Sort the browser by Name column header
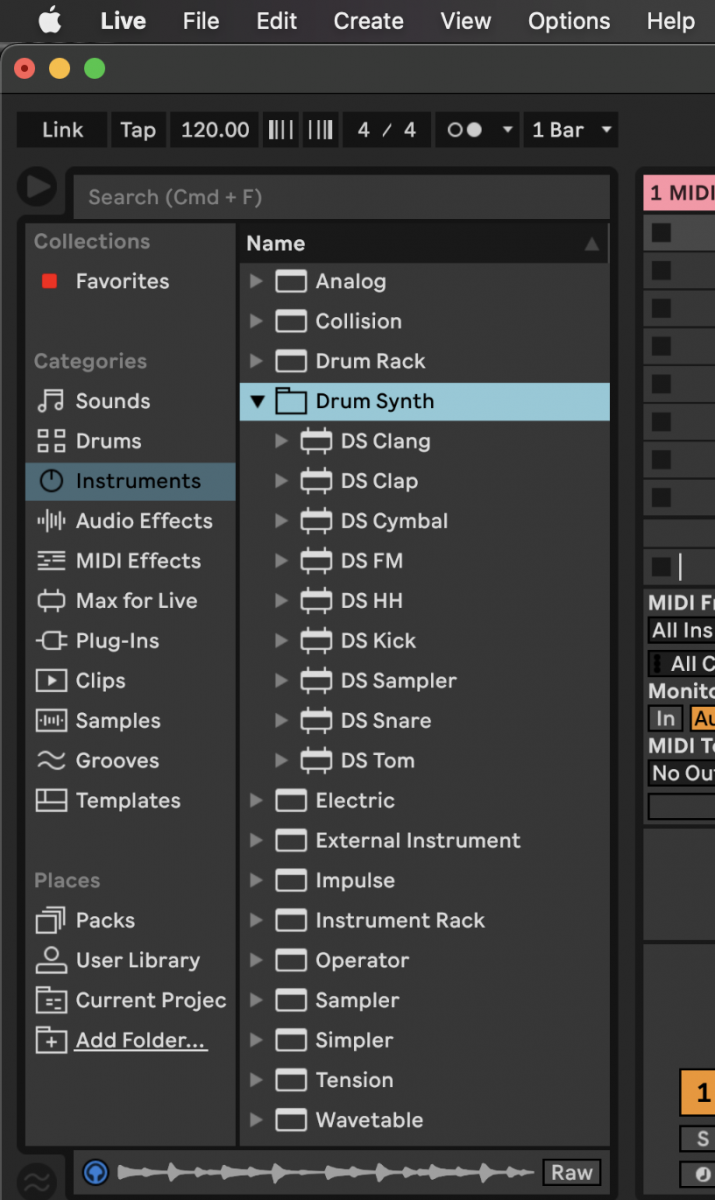 click(x=424, y=243)
